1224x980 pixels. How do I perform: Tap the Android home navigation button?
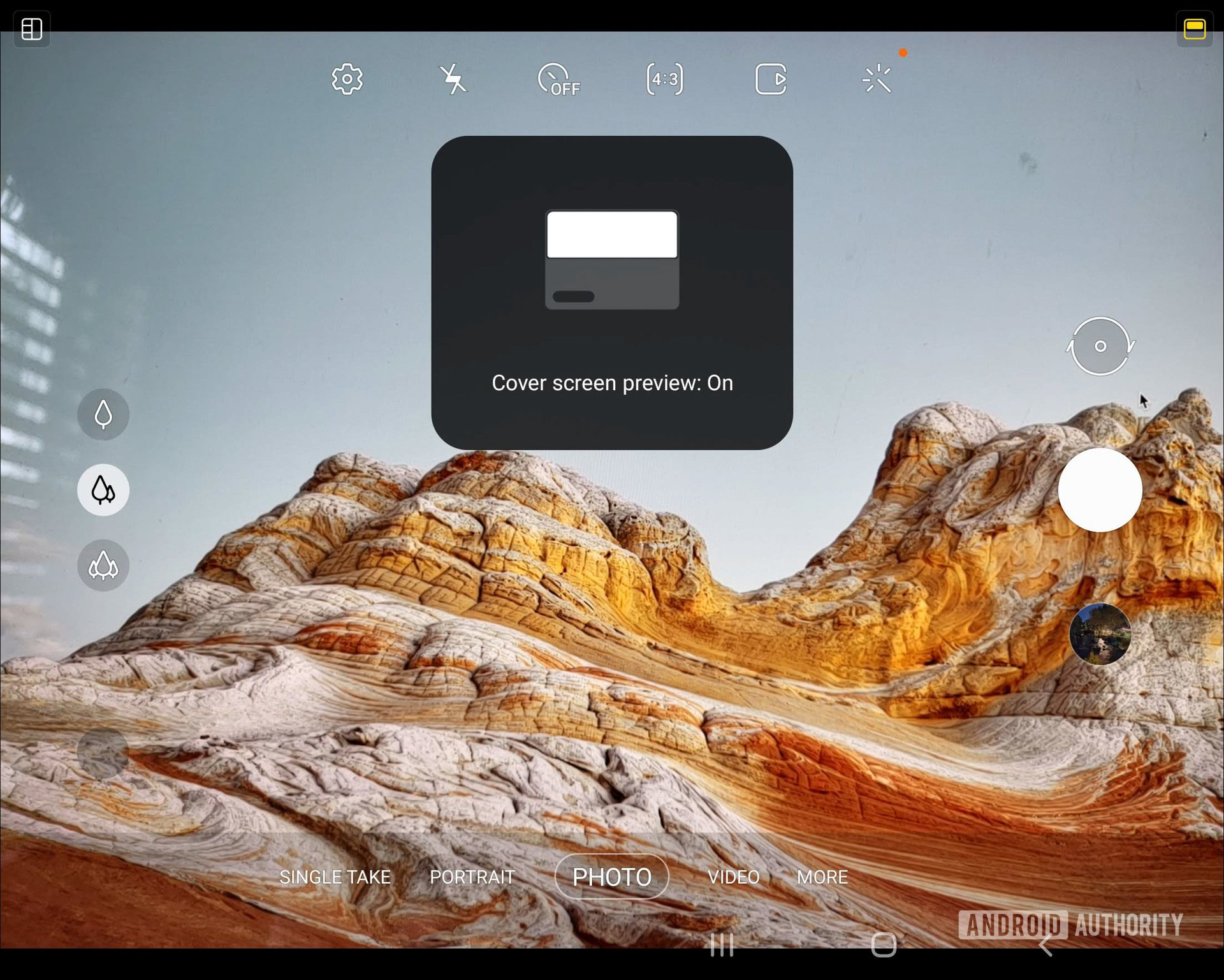pyautogui.click(x=884, y=945)
